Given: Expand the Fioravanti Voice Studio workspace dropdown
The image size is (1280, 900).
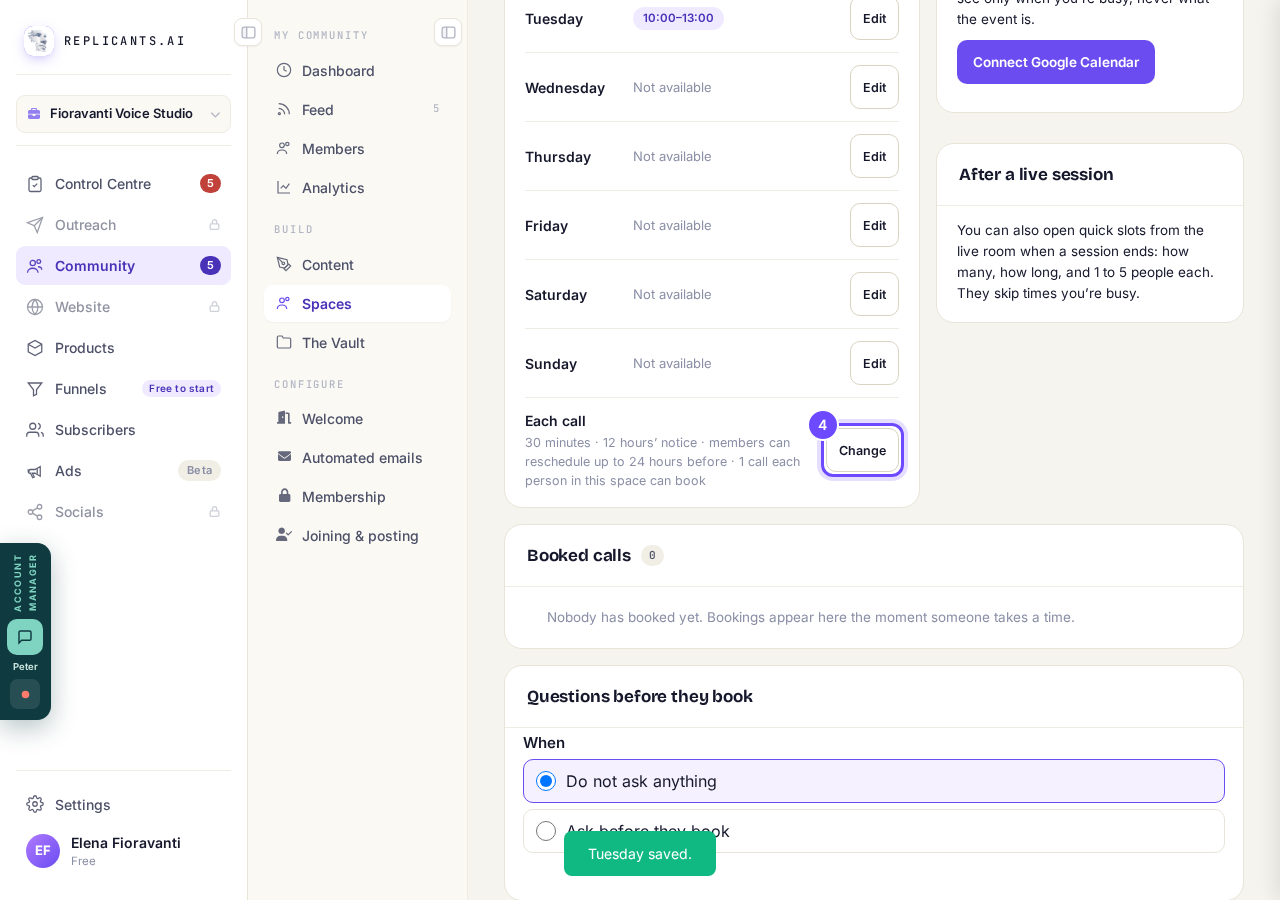Looking at the screenshot, I should pyautogui.click(x=123, y=114).
